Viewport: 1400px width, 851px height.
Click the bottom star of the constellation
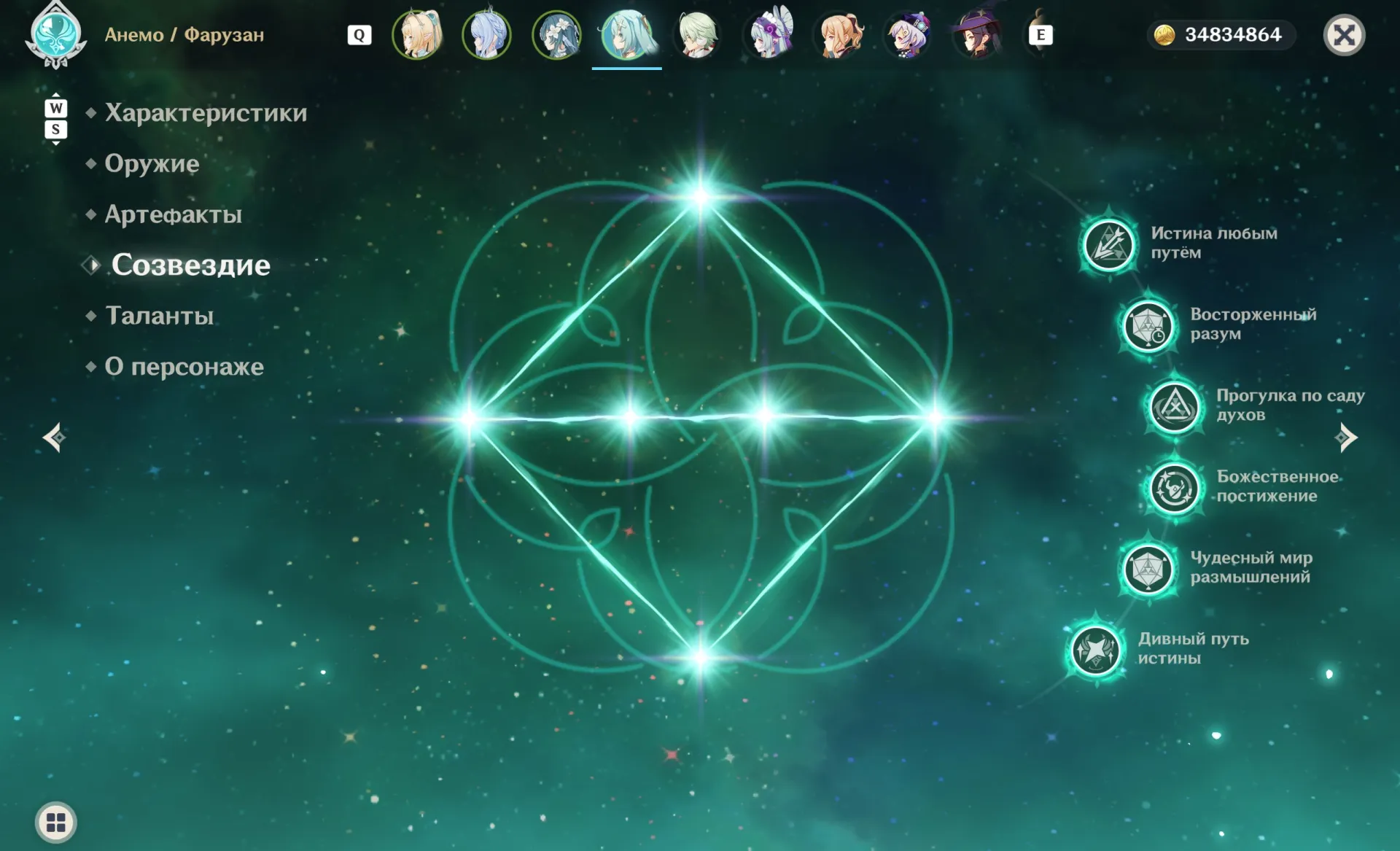click(700, 658)
